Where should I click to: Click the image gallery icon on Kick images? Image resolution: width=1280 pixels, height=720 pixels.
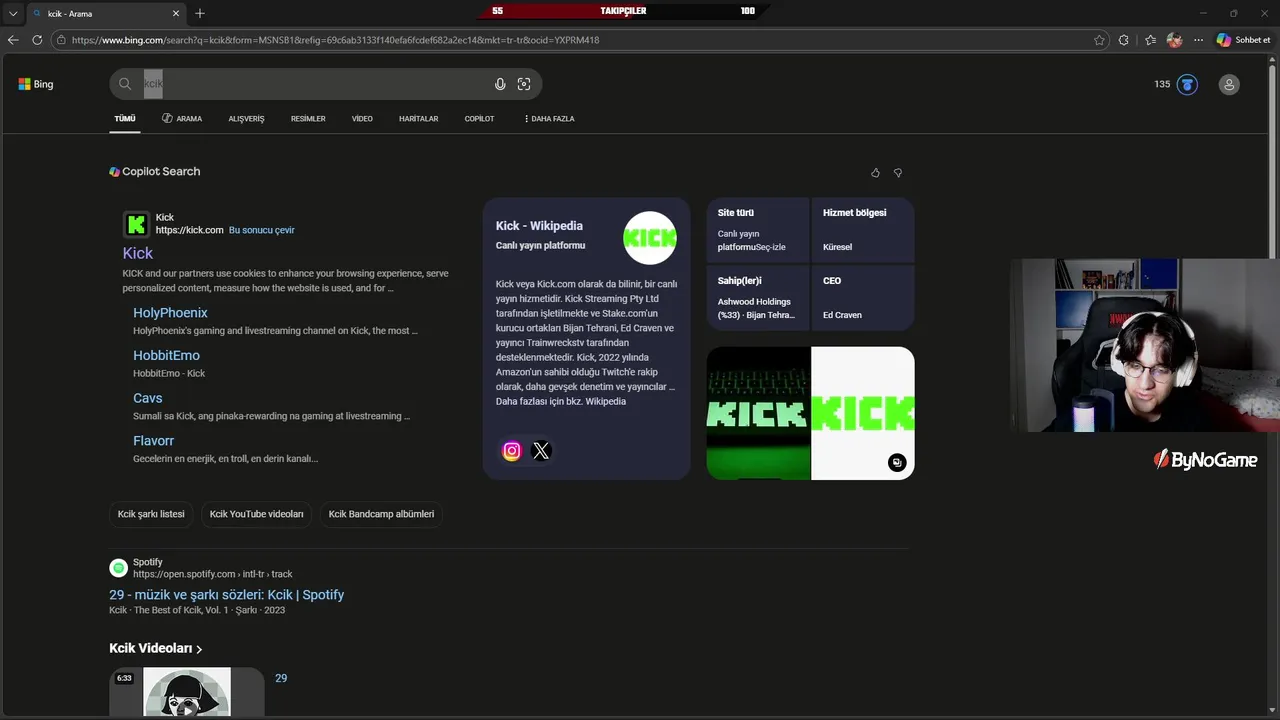click(x=897, y=462)
